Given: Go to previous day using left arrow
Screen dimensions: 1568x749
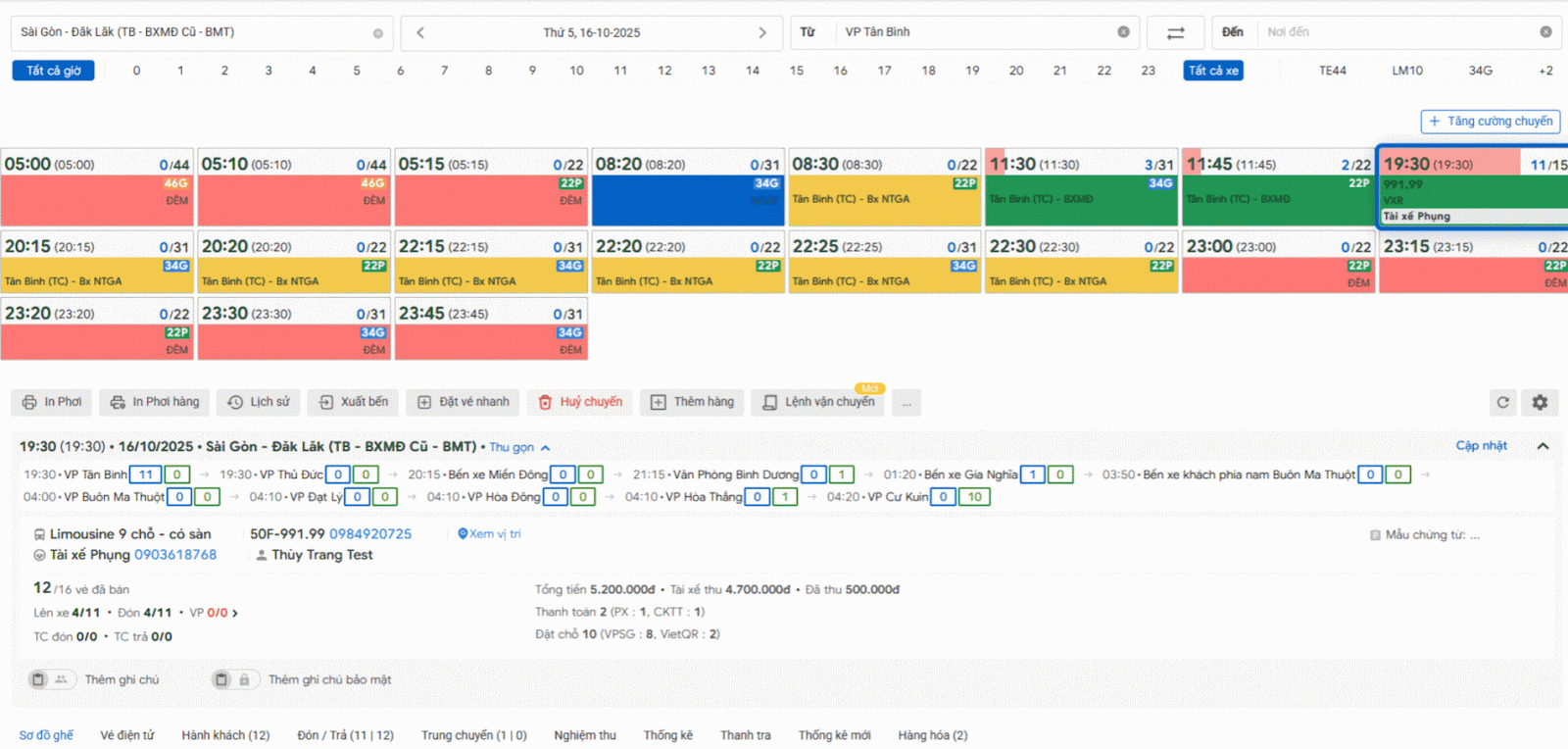Looking at the screenshot, I should [x=420, y=32].
